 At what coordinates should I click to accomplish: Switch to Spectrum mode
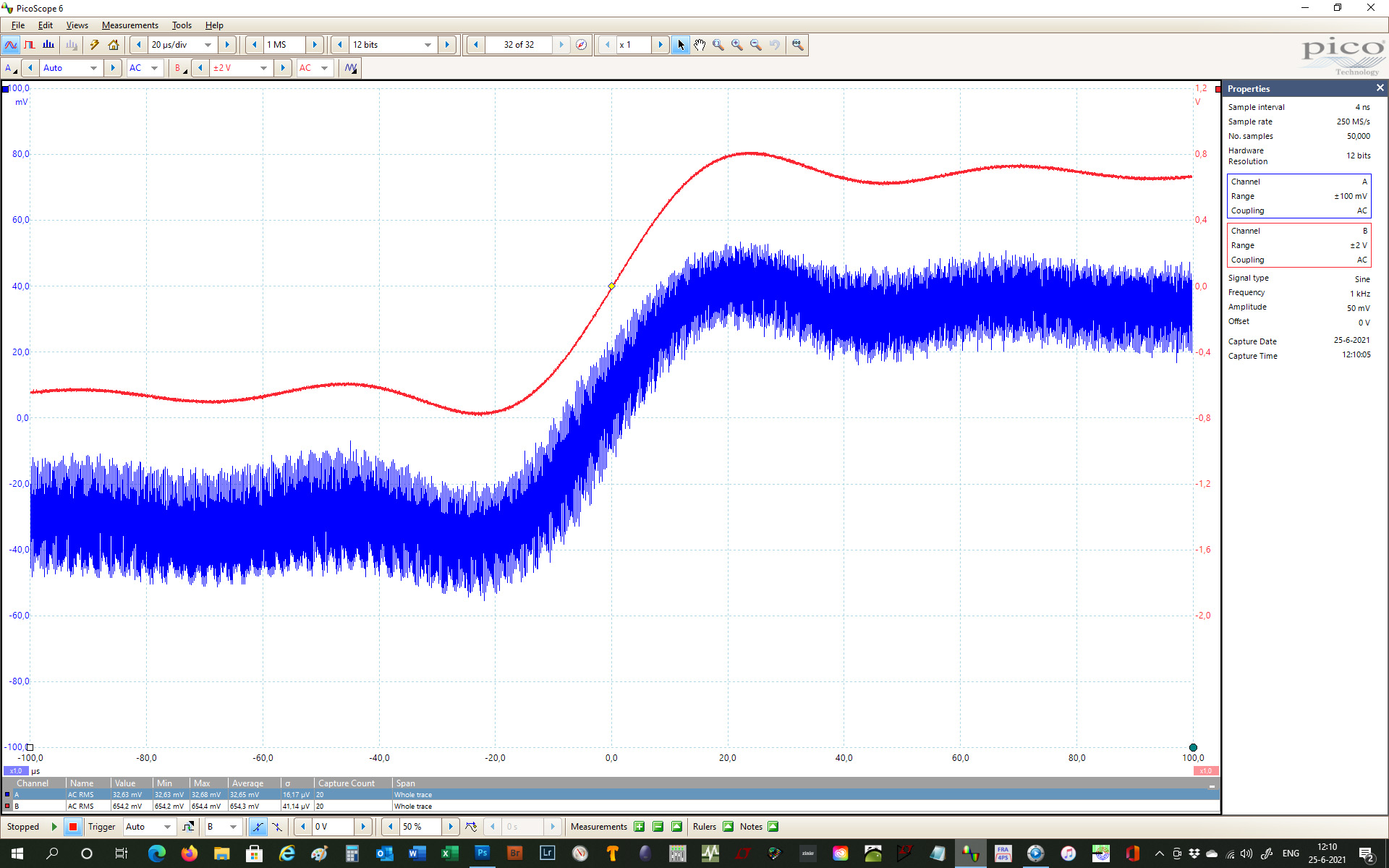click(x=48, y=45)
